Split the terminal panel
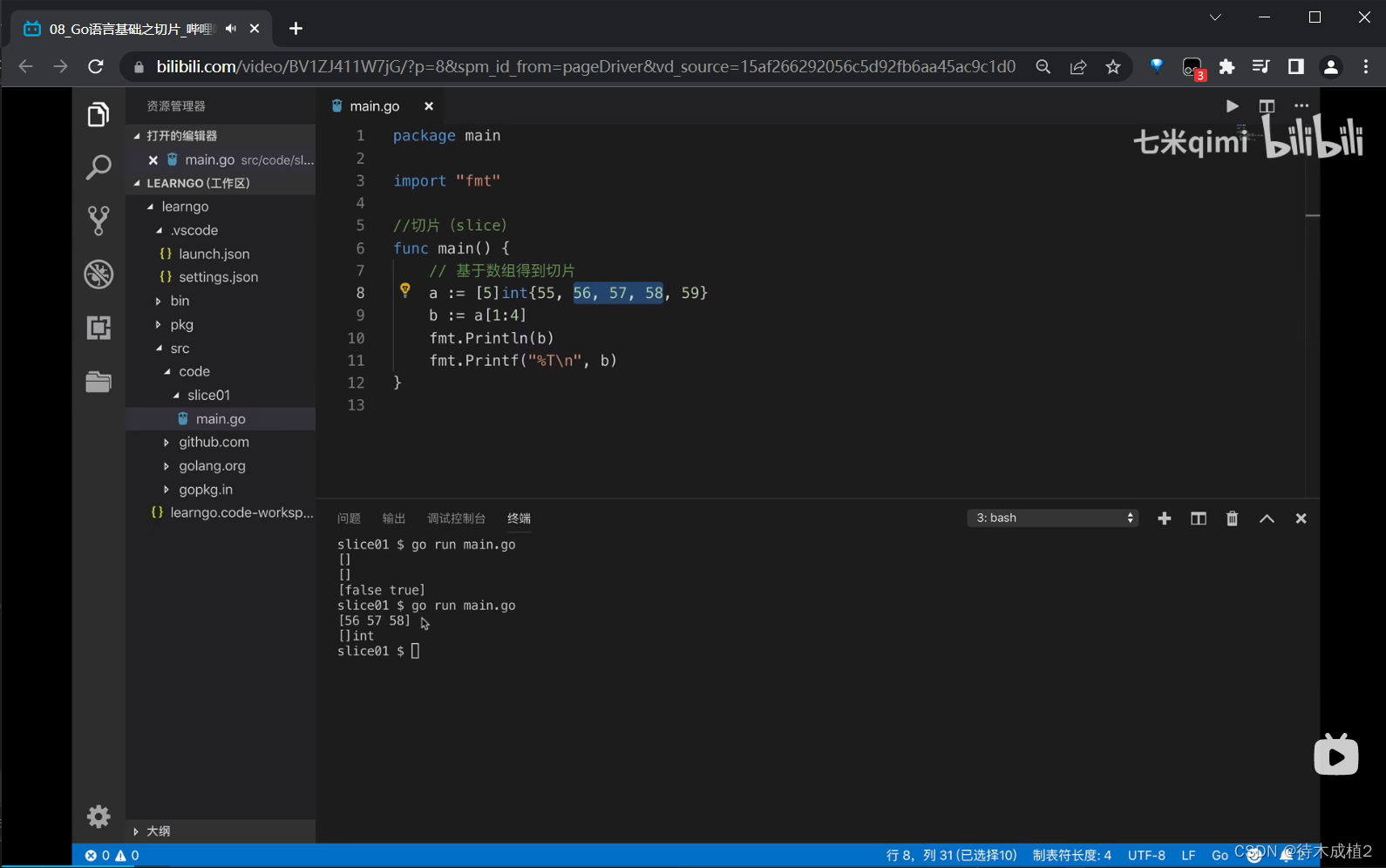Image resolution: width=1386 pixels, height=868 pixels. [1199, 519]
